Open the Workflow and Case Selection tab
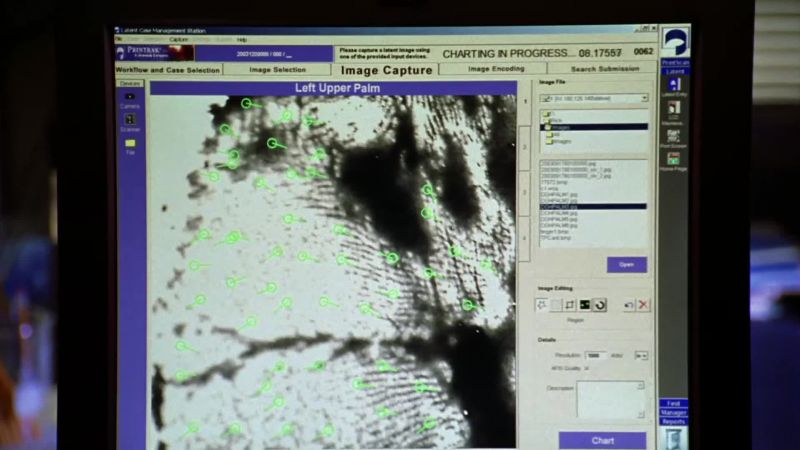The height and width of the screenshot is (450, 800). point(168,70)
